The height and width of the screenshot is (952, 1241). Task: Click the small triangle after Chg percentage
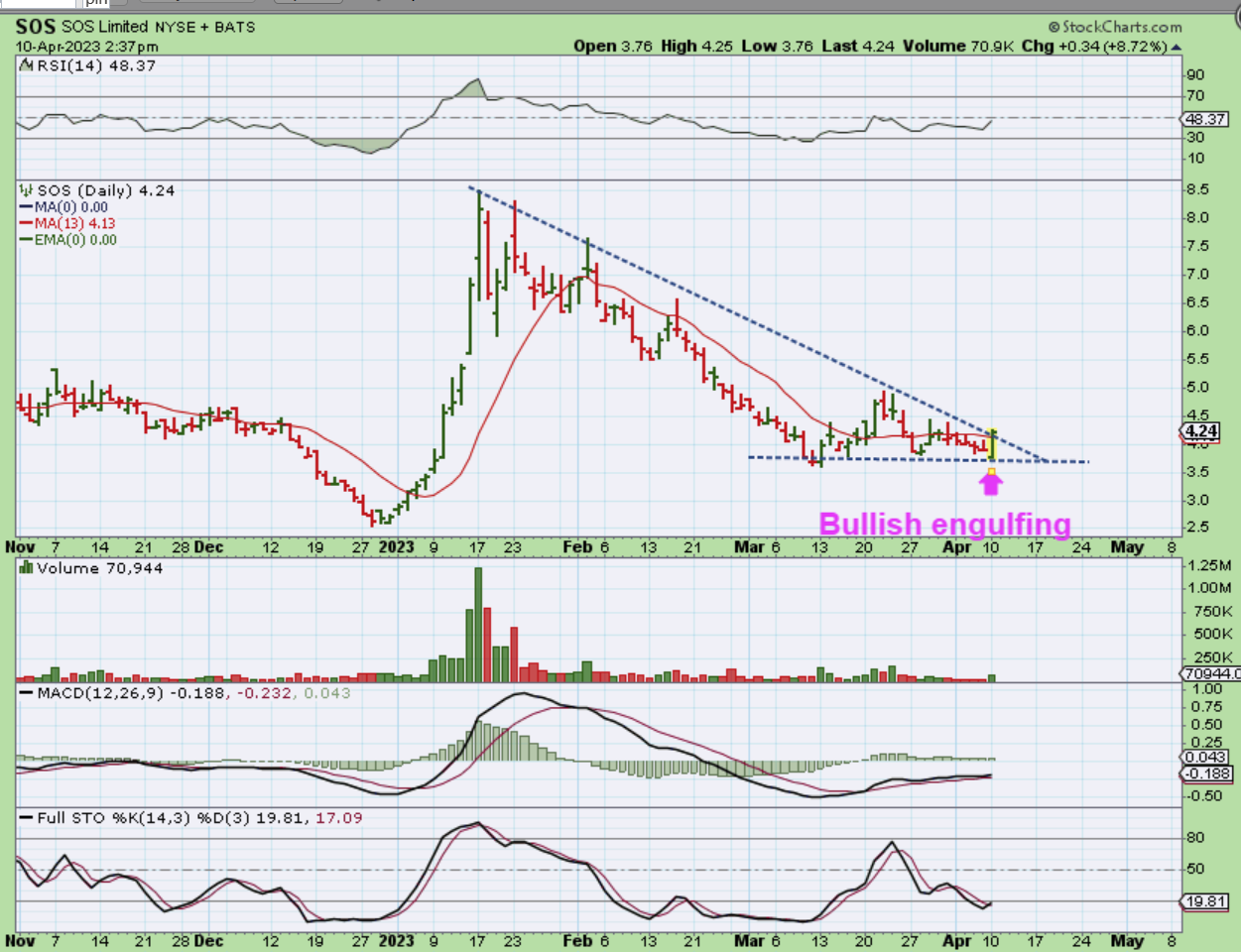click(x=1177, y=47)
